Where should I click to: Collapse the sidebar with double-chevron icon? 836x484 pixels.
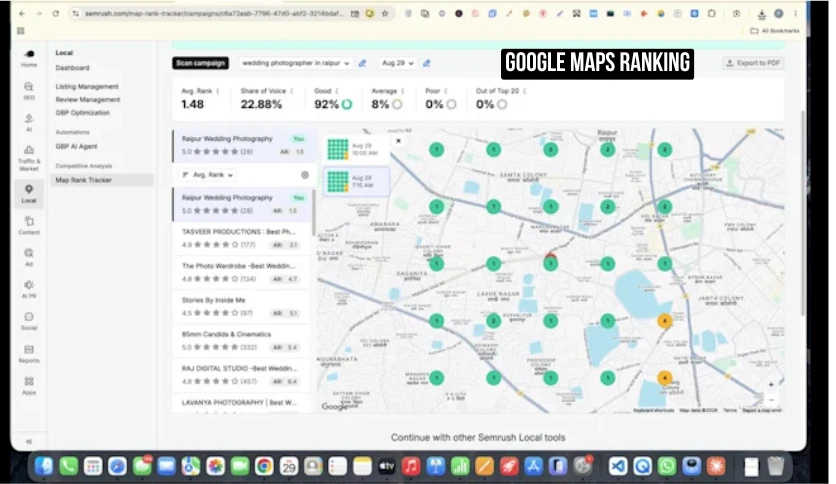click(29, 441)
